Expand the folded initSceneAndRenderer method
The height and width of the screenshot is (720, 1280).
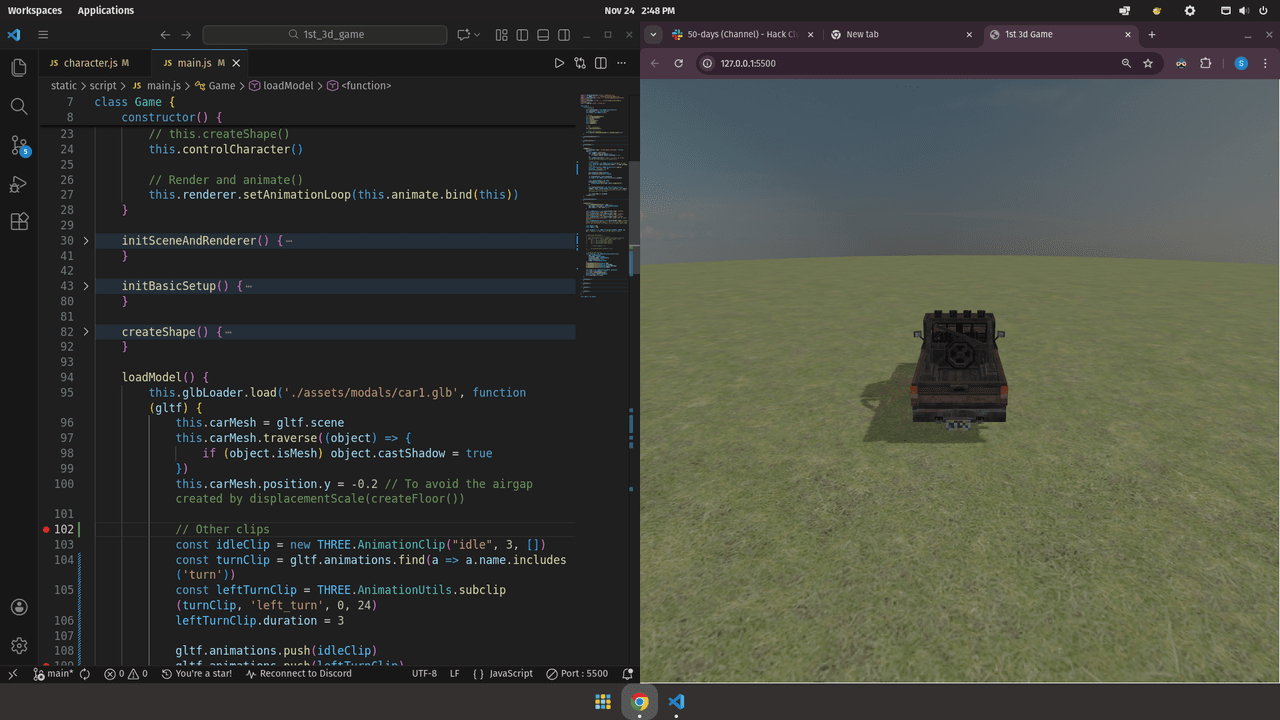point(86,241)
